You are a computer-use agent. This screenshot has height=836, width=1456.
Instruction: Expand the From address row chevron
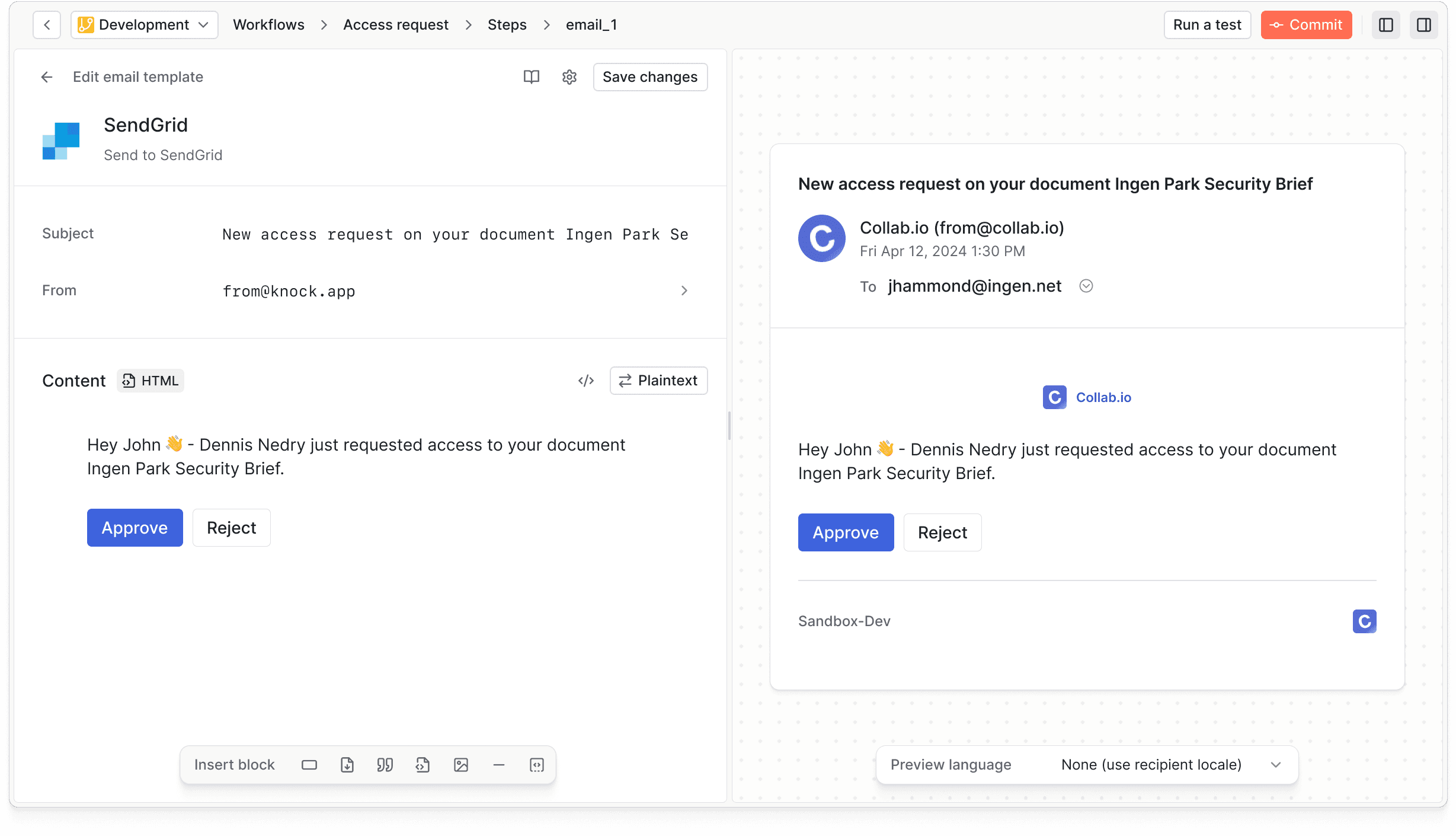tap(684, 291)
